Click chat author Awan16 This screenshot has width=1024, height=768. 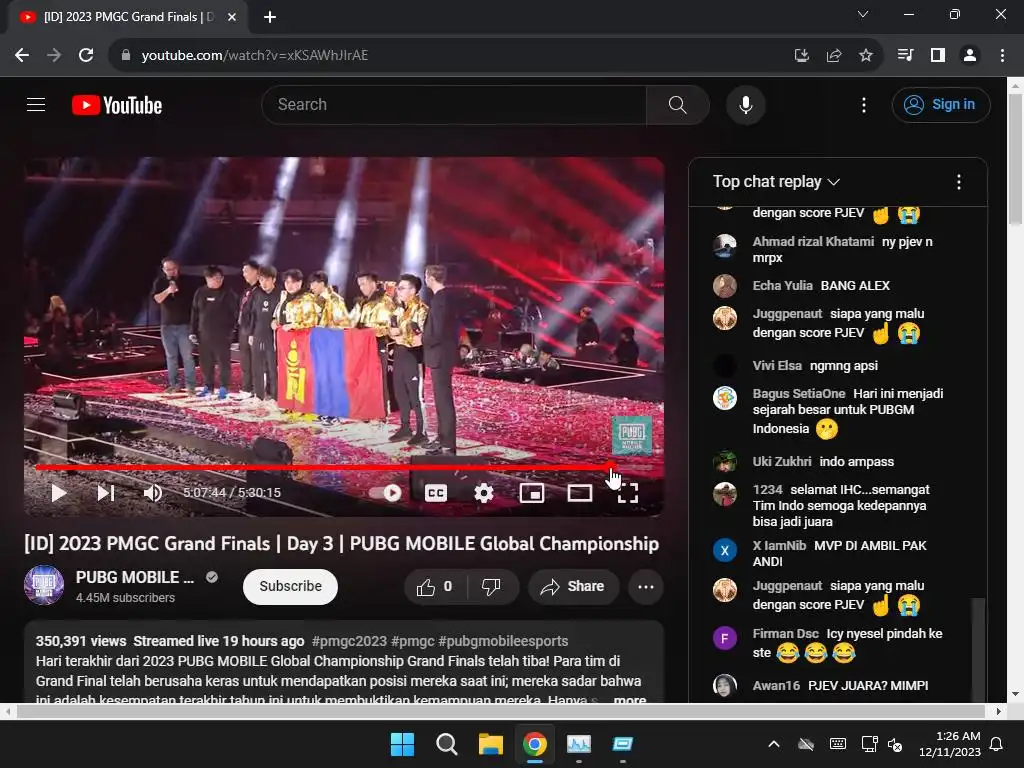pos(776,685)
